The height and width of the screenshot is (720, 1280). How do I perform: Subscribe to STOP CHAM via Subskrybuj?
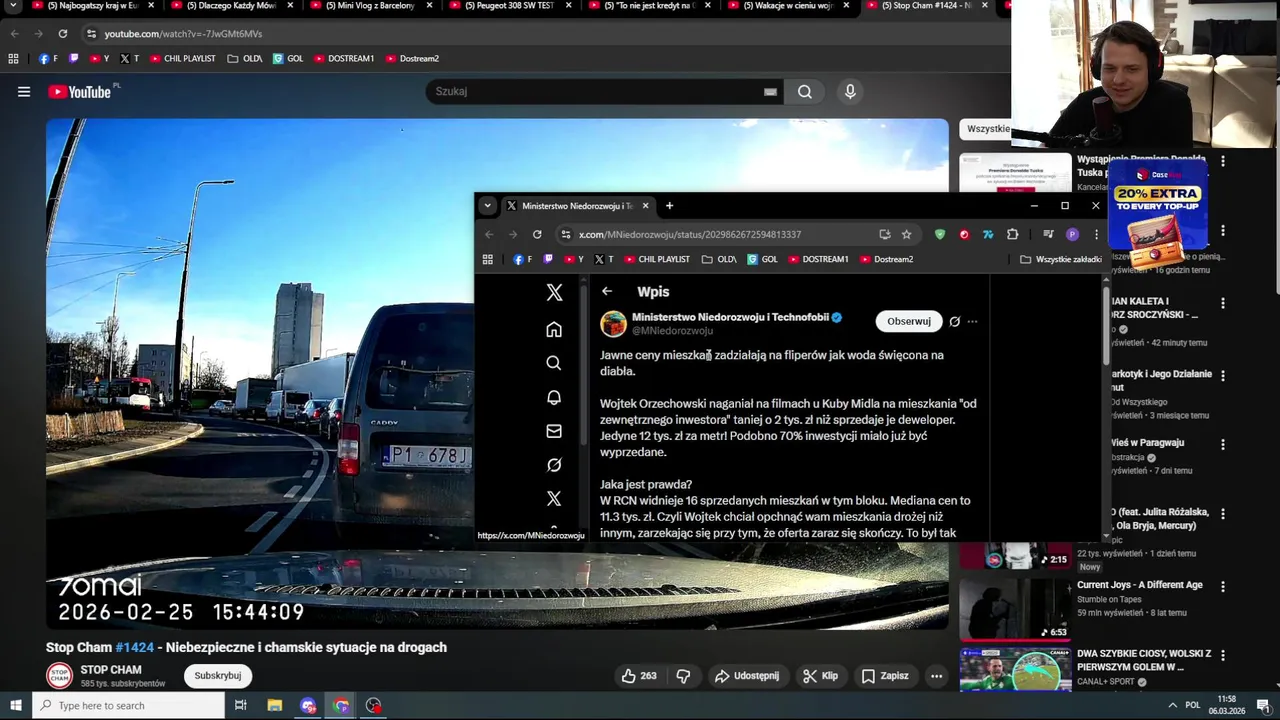(218, 676)
